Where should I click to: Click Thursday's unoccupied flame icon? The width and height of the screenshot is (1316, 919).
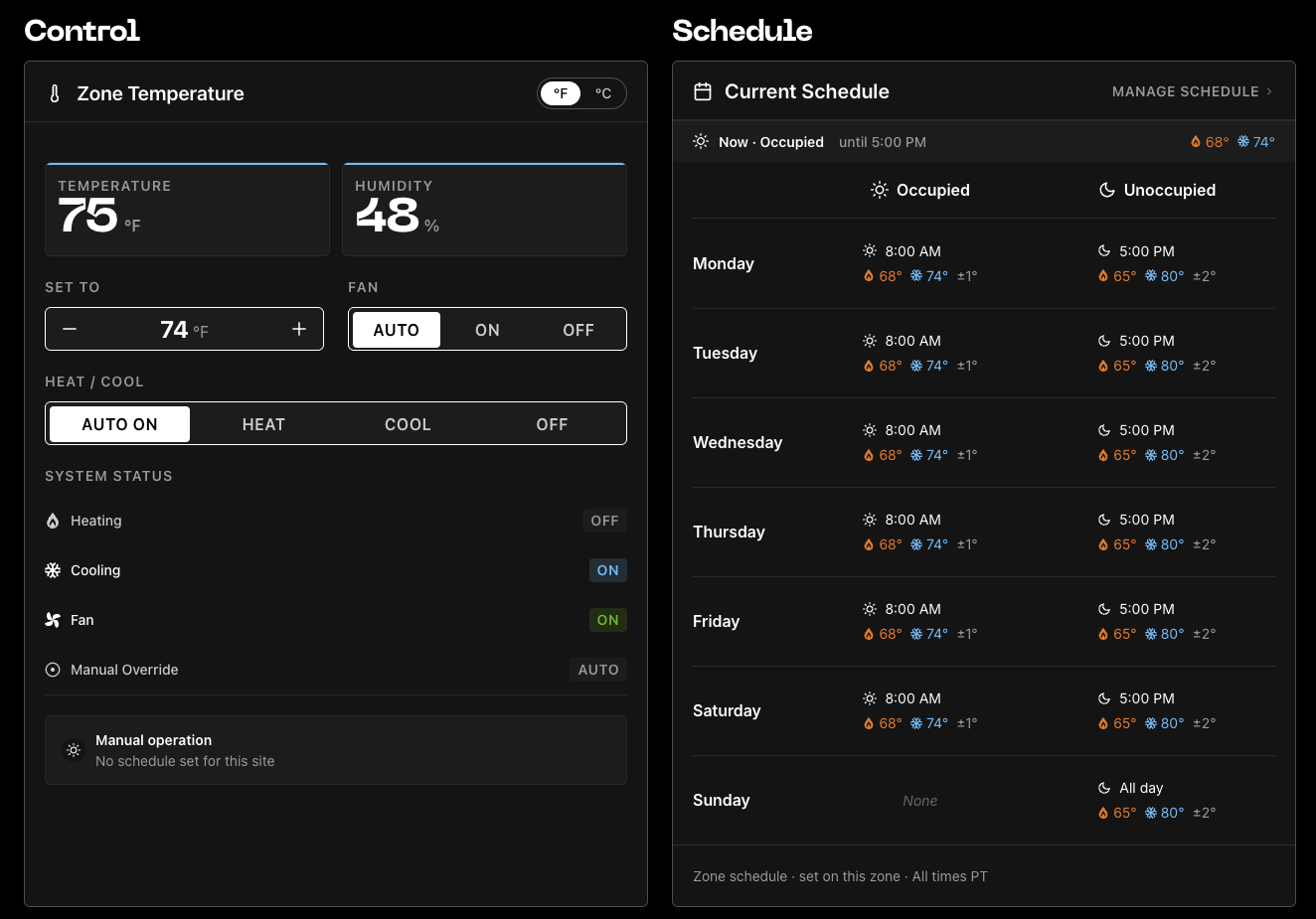(1103, 544)
